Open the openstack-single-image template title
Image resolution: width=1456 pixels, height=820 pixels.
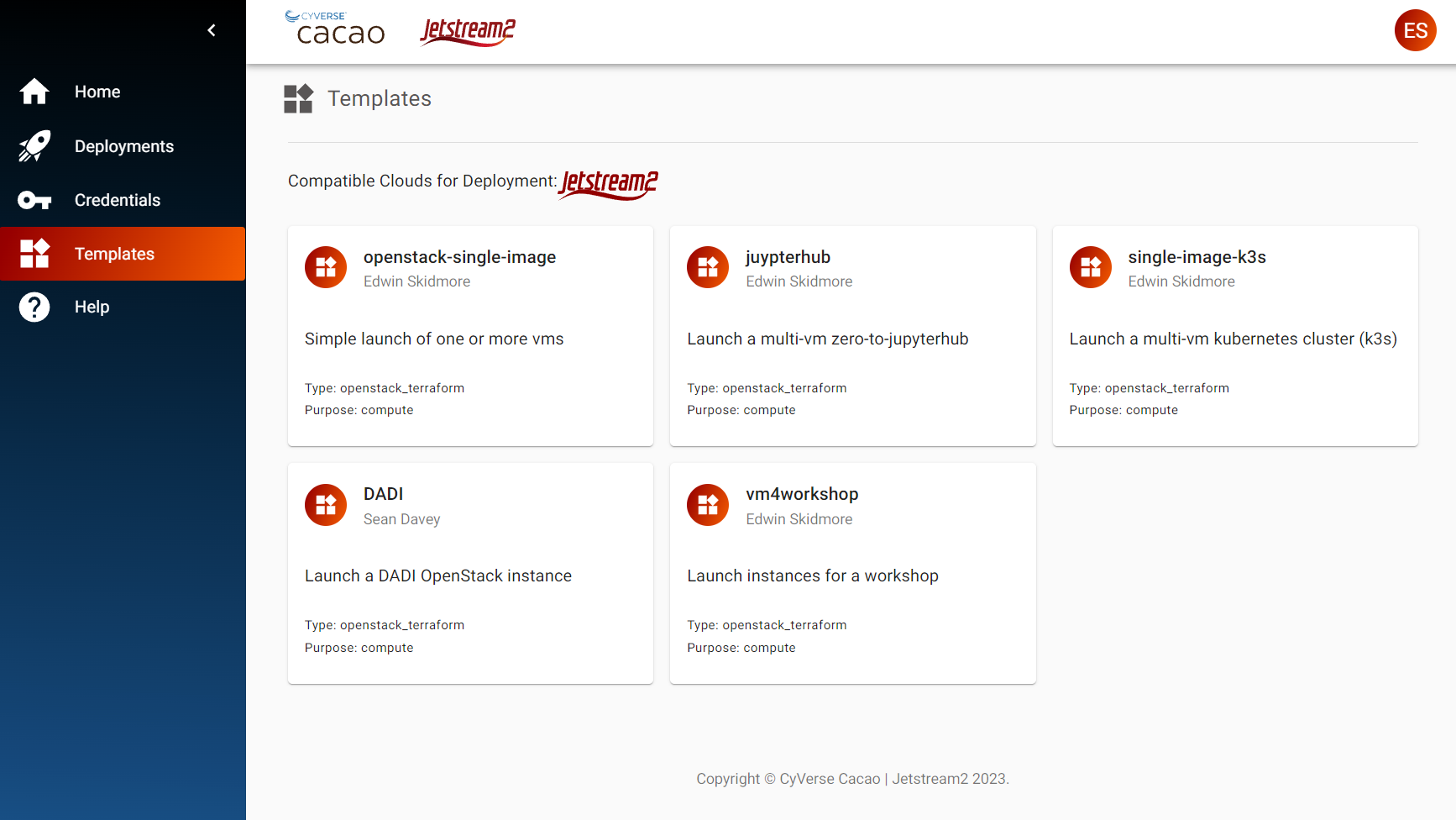coord(459,257)
